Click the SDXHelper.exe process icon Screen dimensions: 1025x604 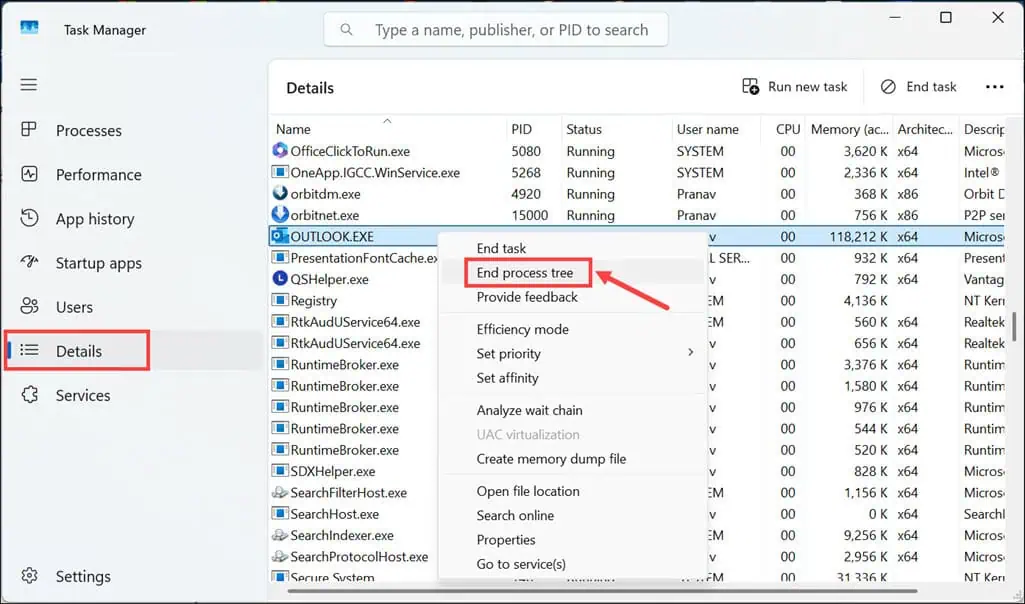[x=280, y=471]
